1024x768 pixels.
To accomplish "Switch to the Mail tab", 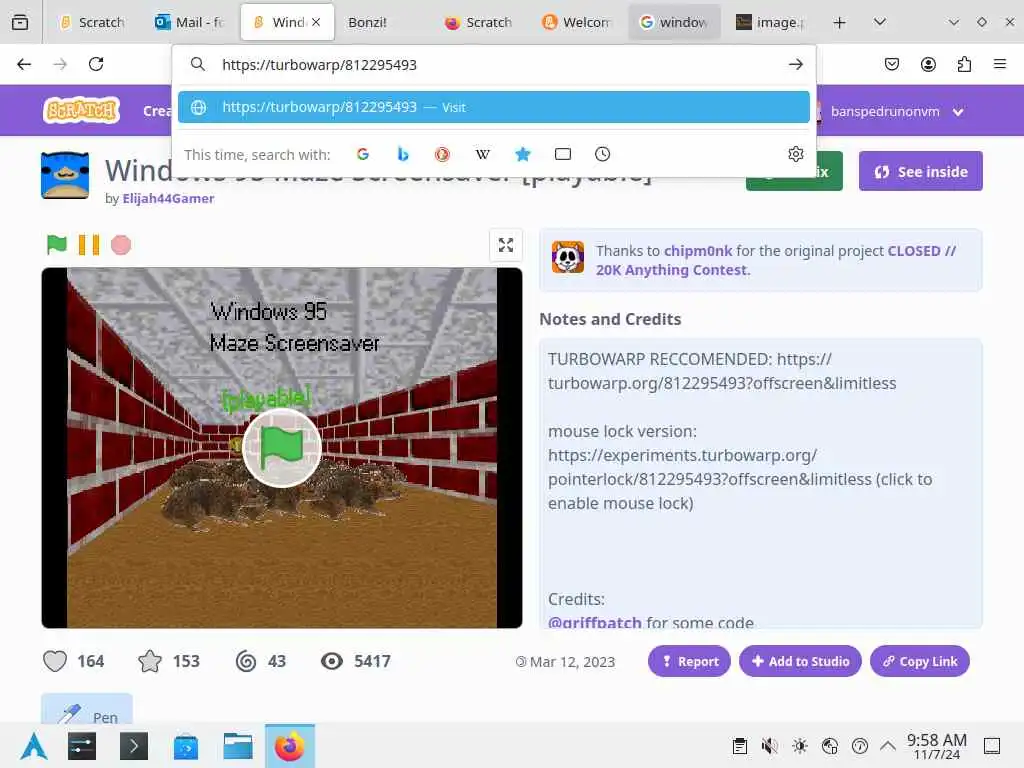I will (189, 22).
